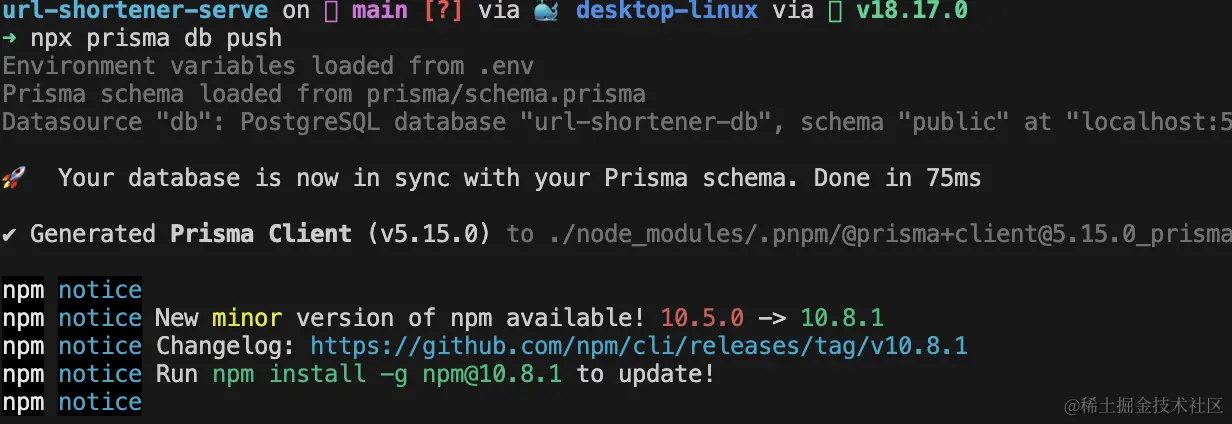Screen dimensions: 1232x424
Task: Click the yellow word minor
Action: [246, 318]
